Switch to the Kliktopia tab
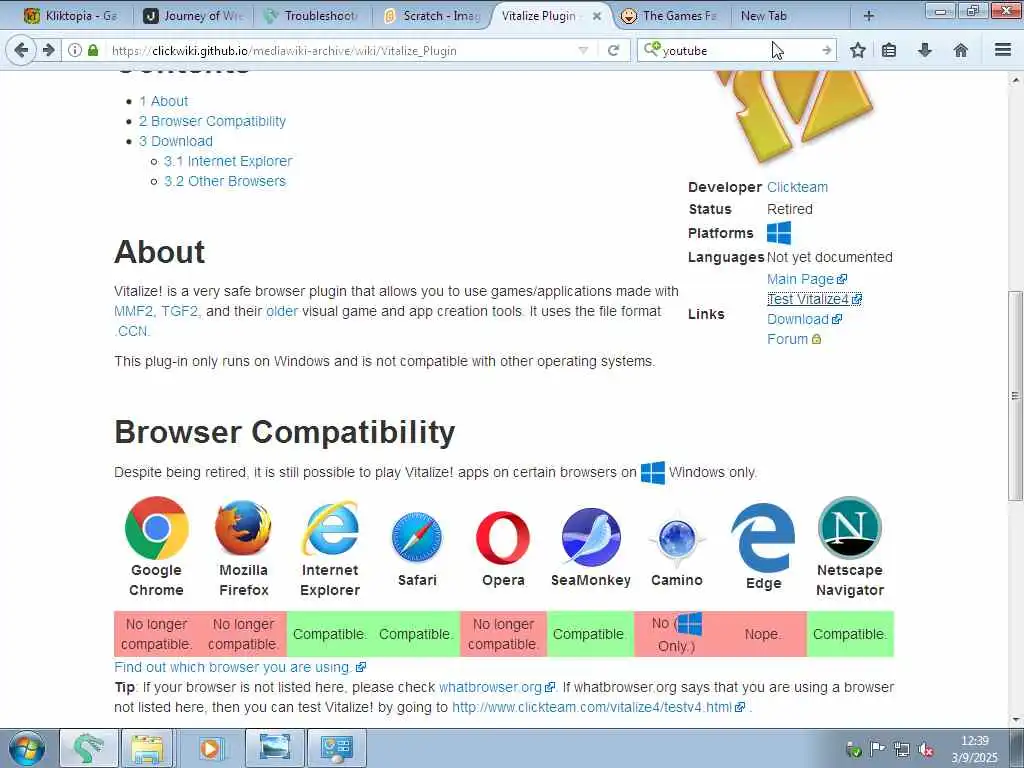Image resolution: width=1024 pixels, height=768 pixels. pos(71,16)
